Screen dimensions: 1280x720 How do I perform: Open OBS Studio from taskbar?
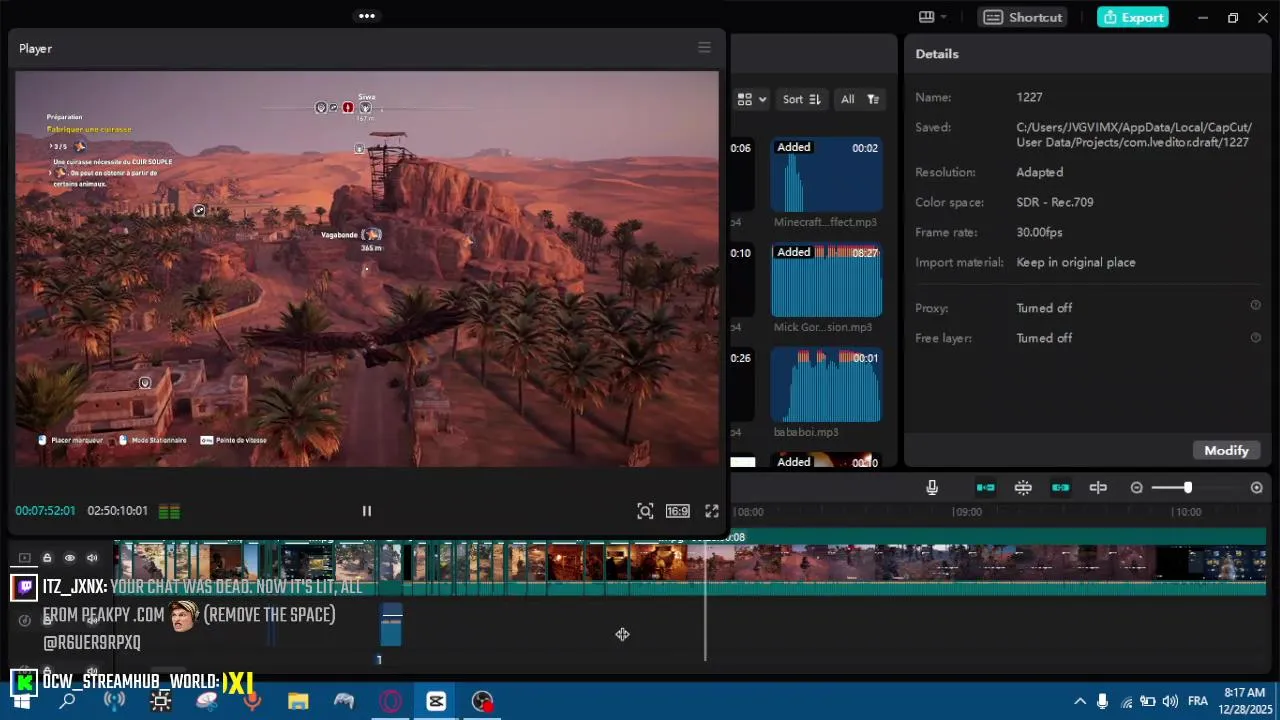click(483, 701)
